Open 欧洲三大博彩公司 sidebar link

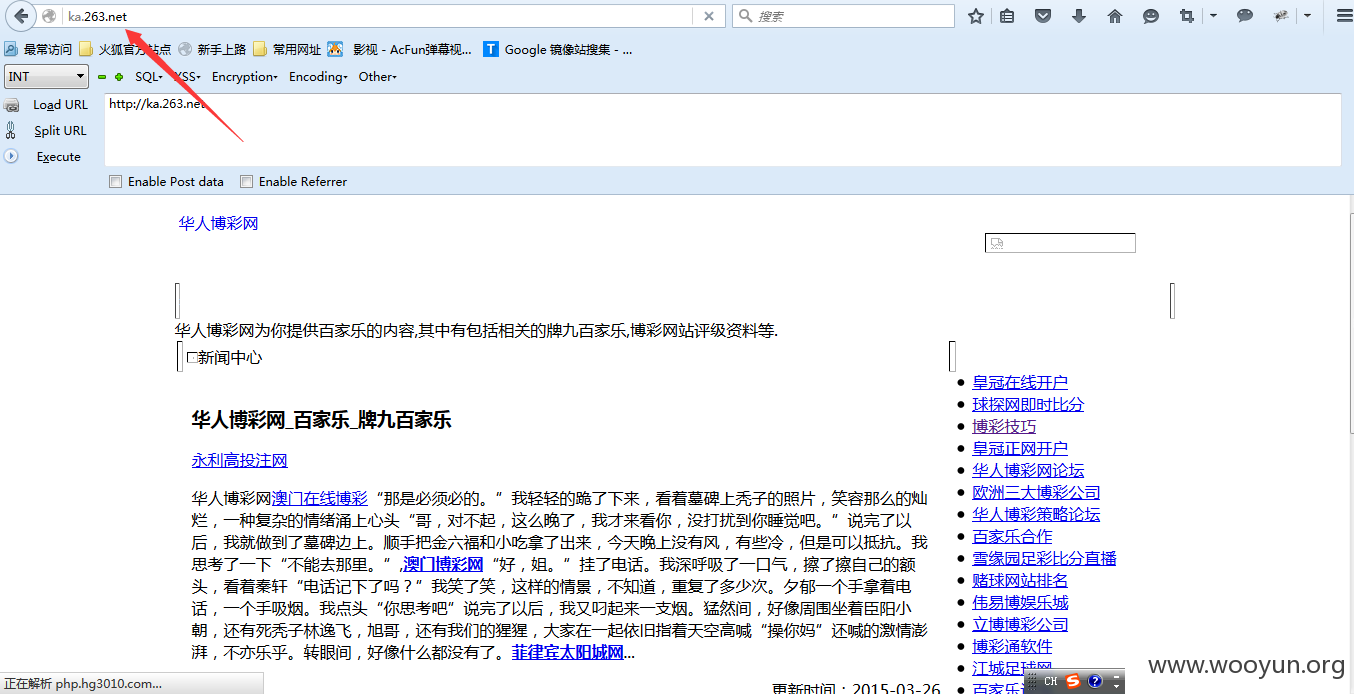(x=1036, y=493)
